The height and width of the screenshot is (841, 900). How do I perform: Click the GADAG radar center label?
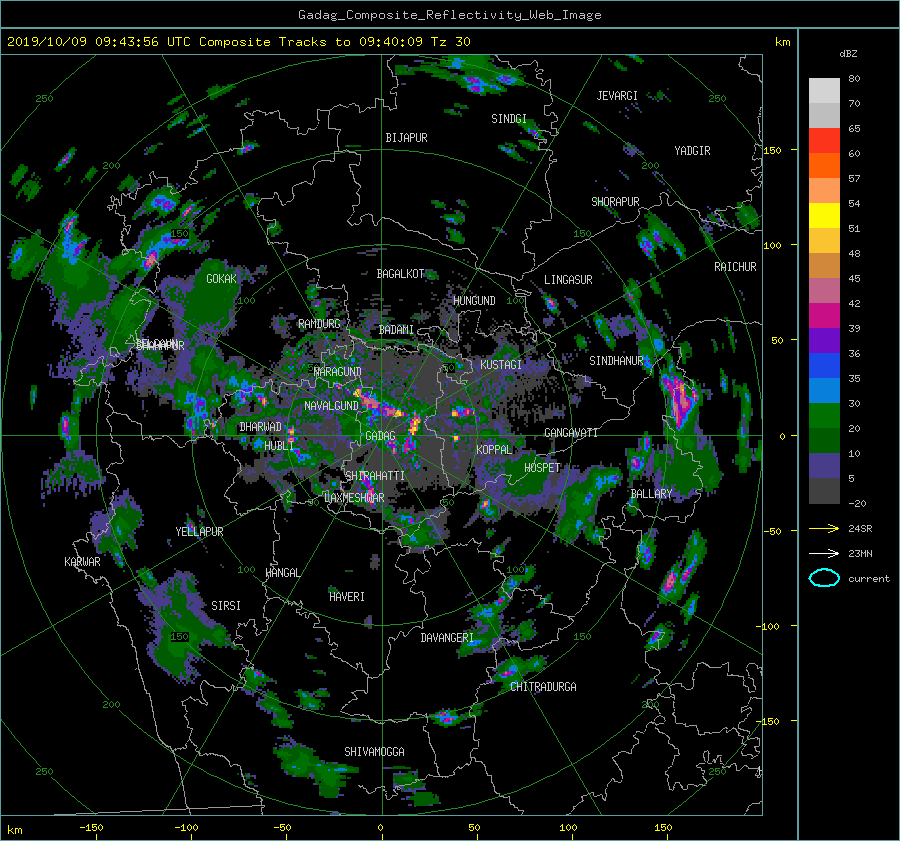[x=381, y=436]
